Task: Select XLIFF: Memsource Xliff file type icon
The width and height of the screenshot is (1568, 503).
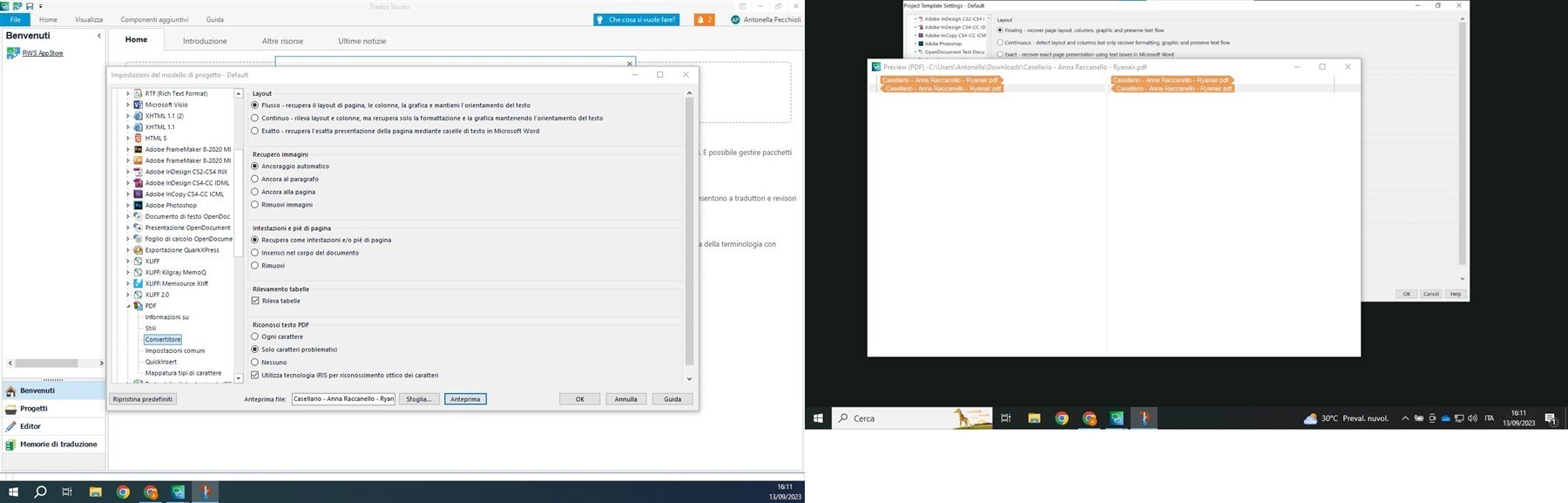Action: (x=138, y=283)
